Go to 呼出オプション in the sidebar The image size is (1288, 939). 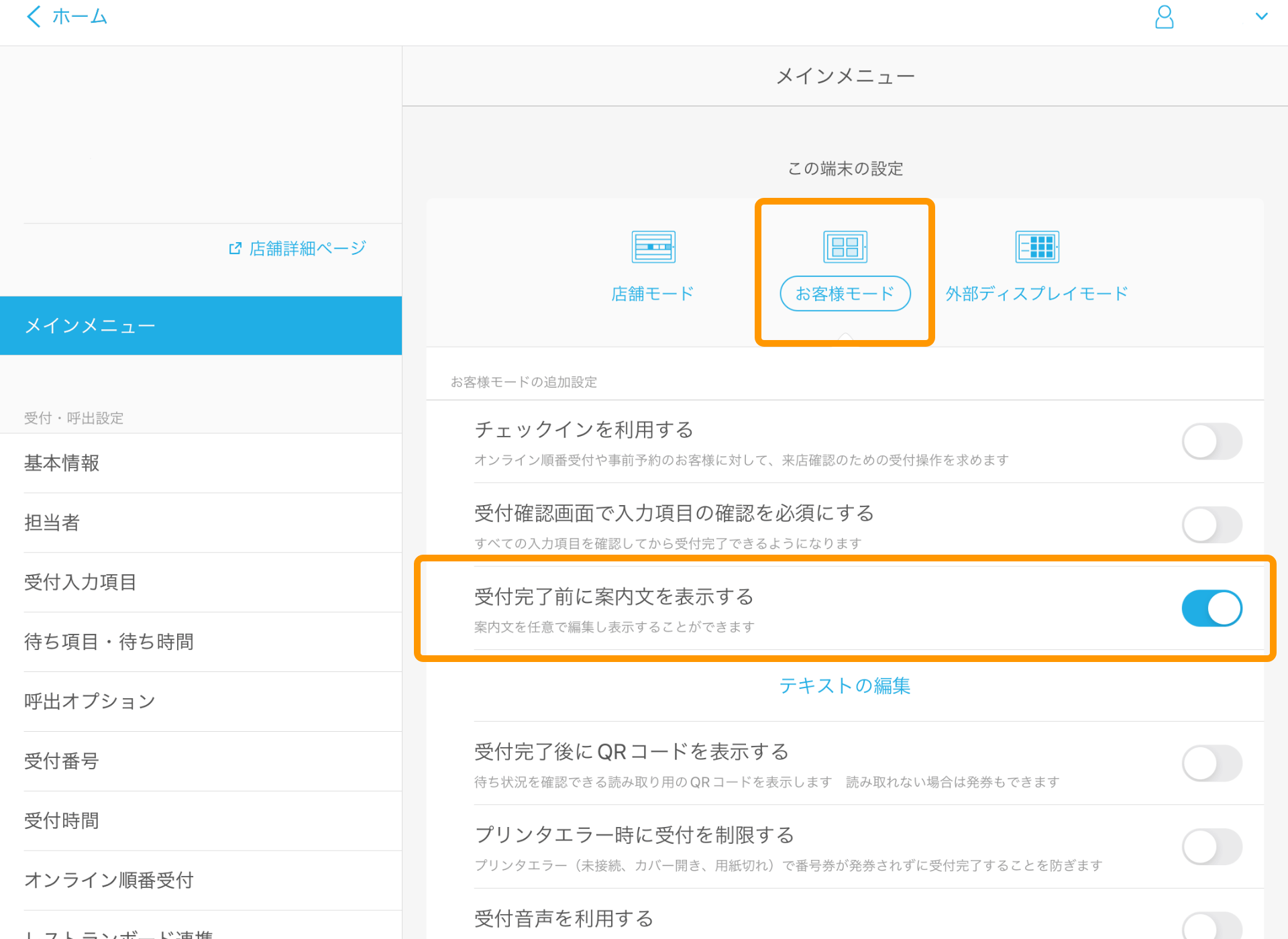pos(90,702)
